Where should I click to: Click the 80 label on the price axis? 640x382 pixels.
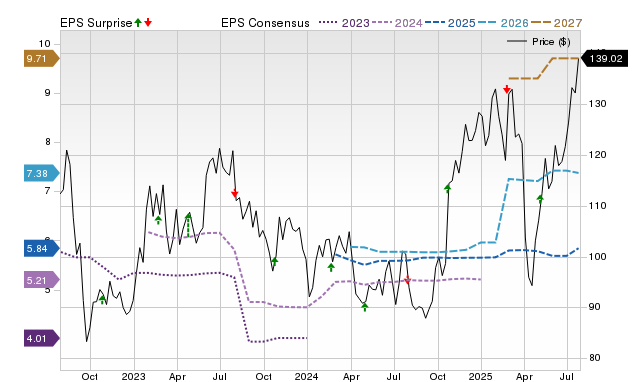point(595,358)
